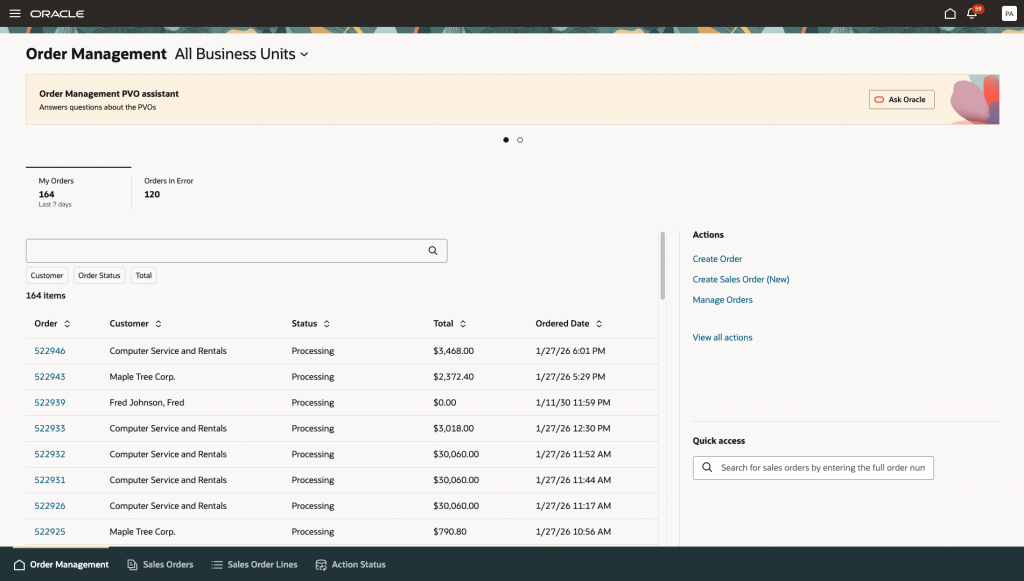1024x581 pixels.
Task: Click the 1/27/26 6:01 PM date cell
Action: 570,351
